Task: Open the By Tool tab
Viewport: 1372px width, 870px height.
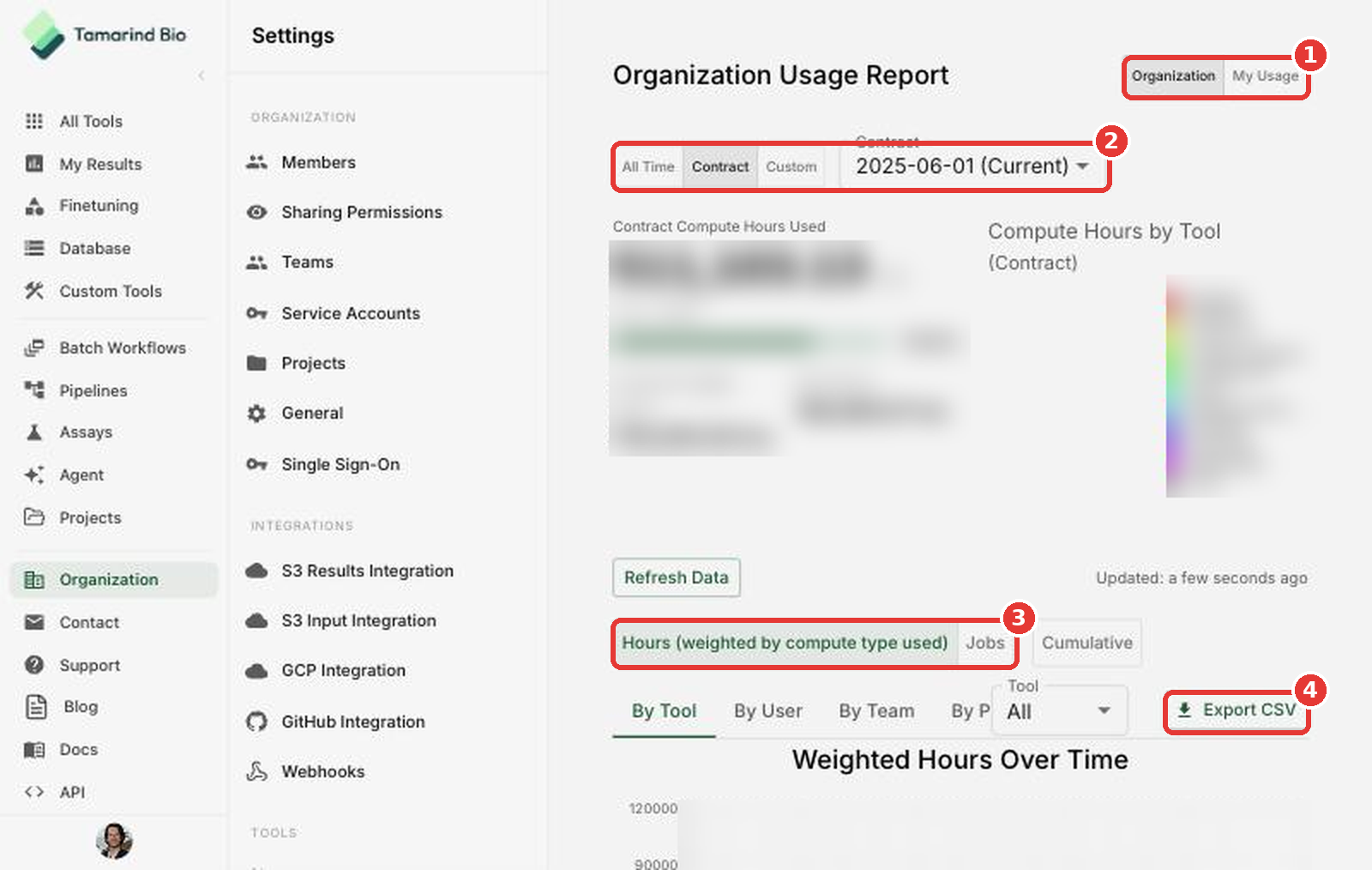Action: click(664, 711)
